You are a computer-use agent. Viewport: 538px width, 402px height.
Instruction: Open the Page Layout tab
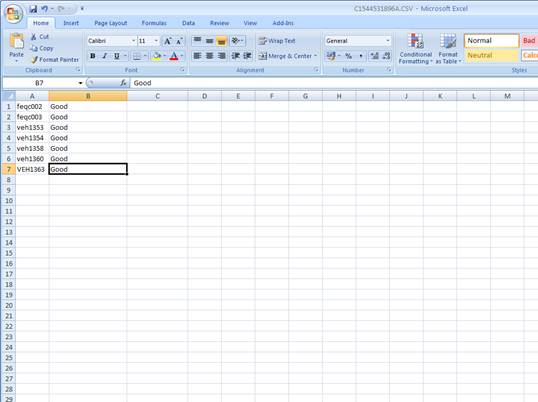[x=110, y=23]
